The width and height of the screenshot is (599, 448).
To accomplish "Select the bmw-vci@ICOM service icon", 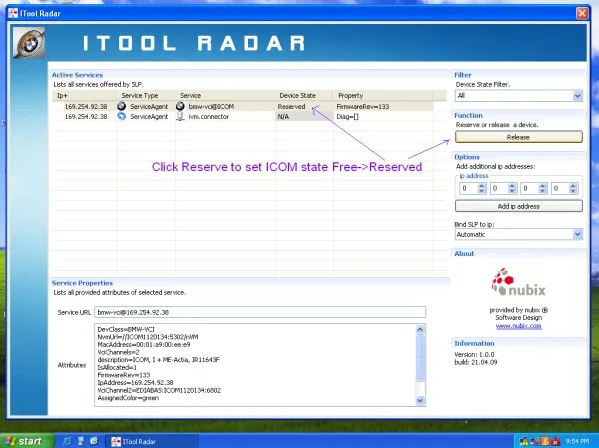I will tap(180, 106).
